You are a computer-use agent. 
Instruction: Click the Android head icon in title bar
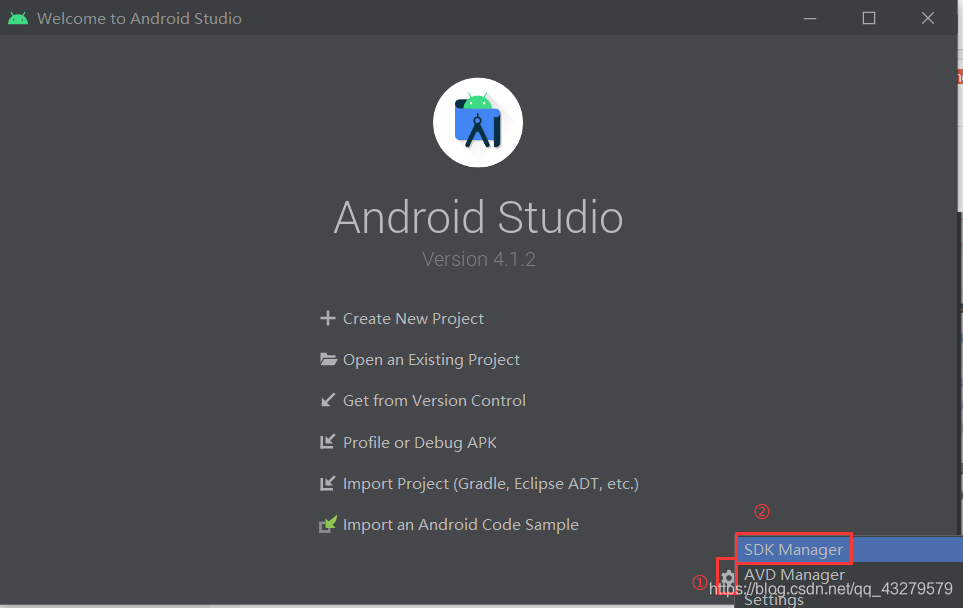18,18
